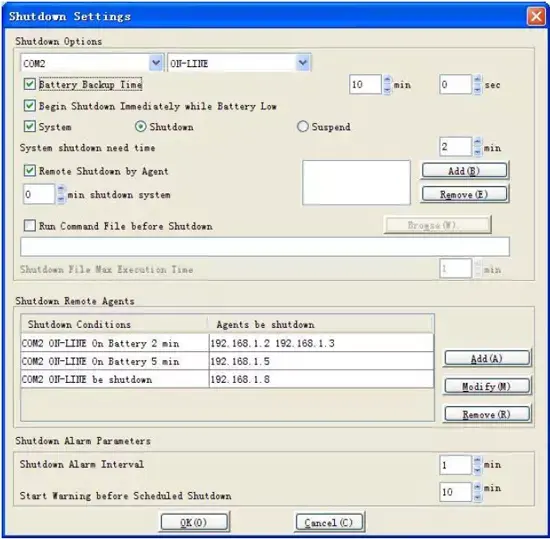Viewport: 550px width, 539px height.
Task: Click agent cell 192.168.1.8
Action: click(x=321, y=379)
